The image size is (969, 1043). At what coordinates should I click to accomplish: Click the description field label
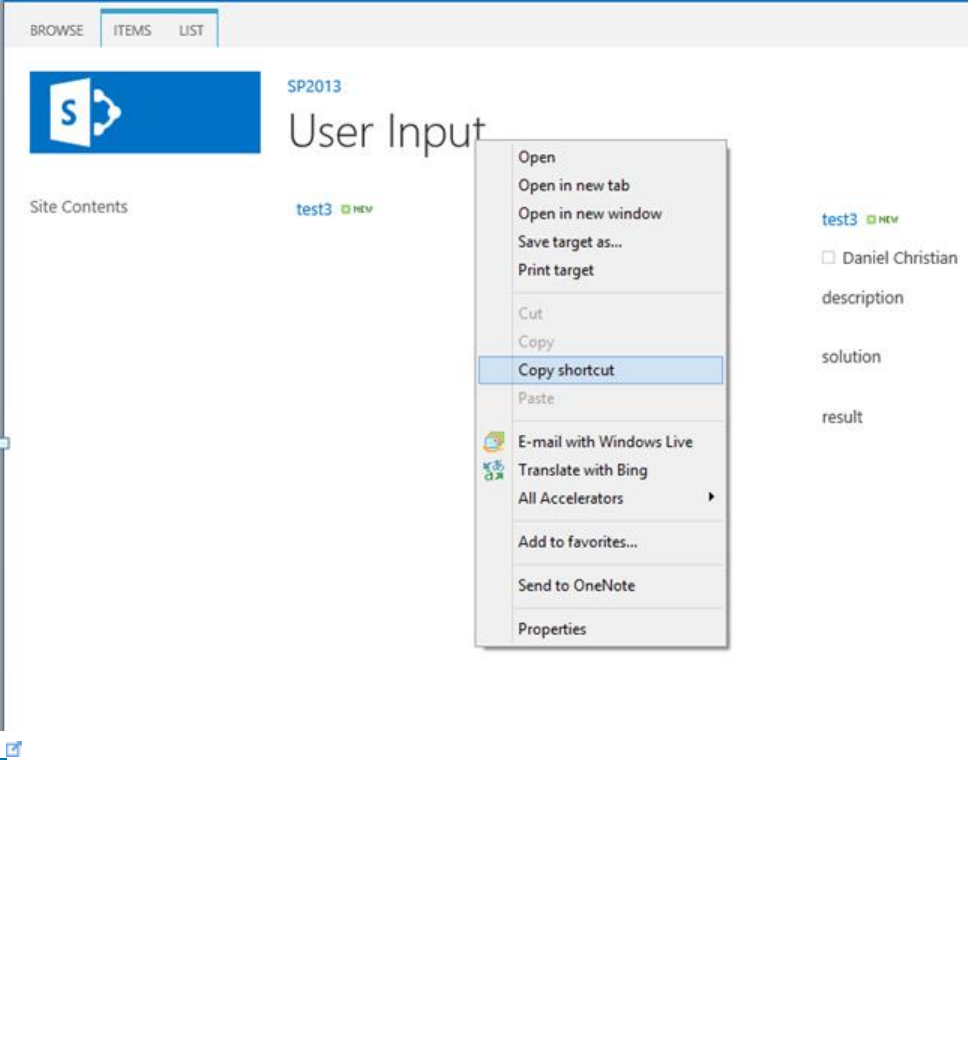pyautogui.click(x=862, y=298)
